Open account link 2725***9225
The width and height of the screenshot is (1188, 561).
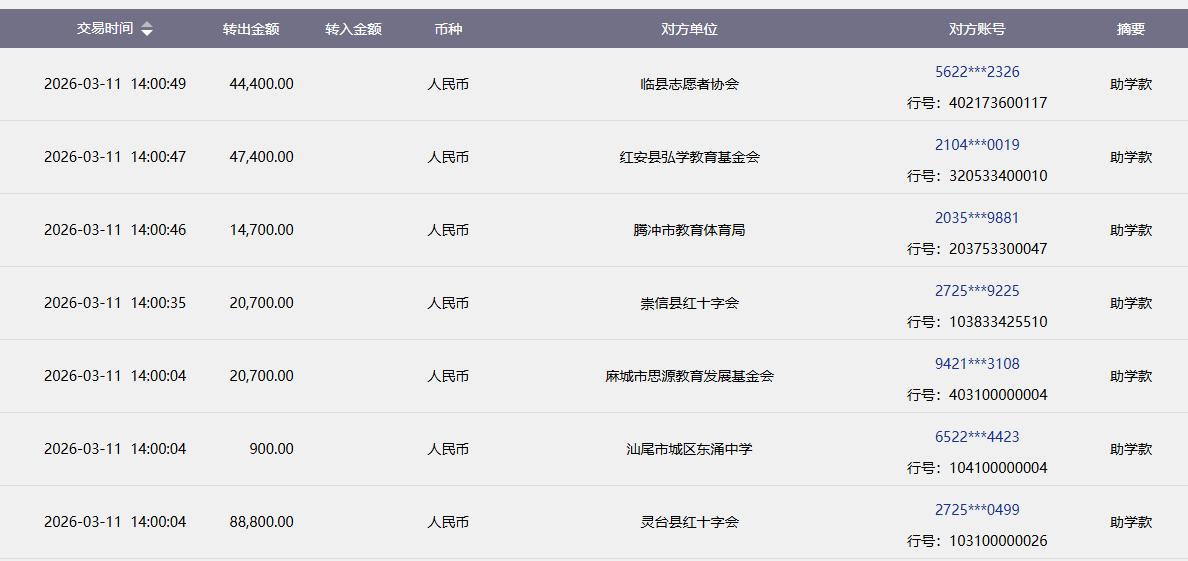(x=977, y=291)
